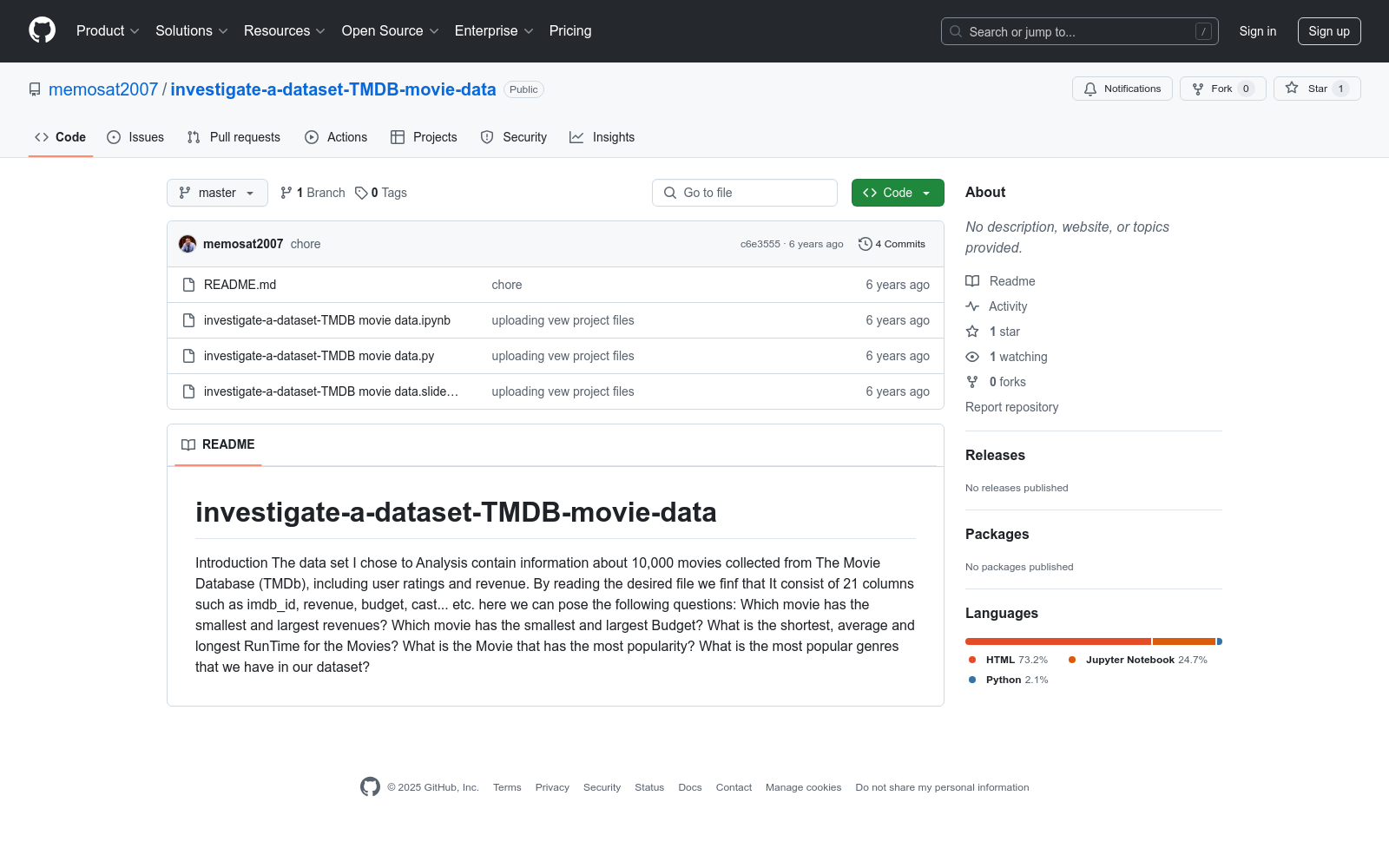Image resolution: width=1389 pixels, height=868 pixels.
Task: Click the Search or jump to field
Action: (1080, 31)
